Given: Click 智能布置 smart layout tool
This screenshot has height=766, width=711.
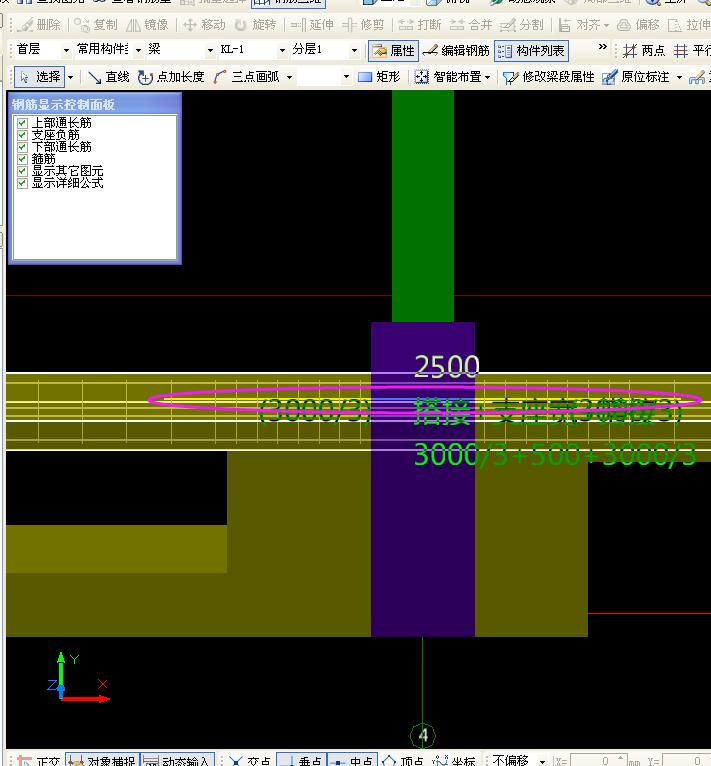Looking at the screenshot, I should pyautogui.click(x=448, y=77).
